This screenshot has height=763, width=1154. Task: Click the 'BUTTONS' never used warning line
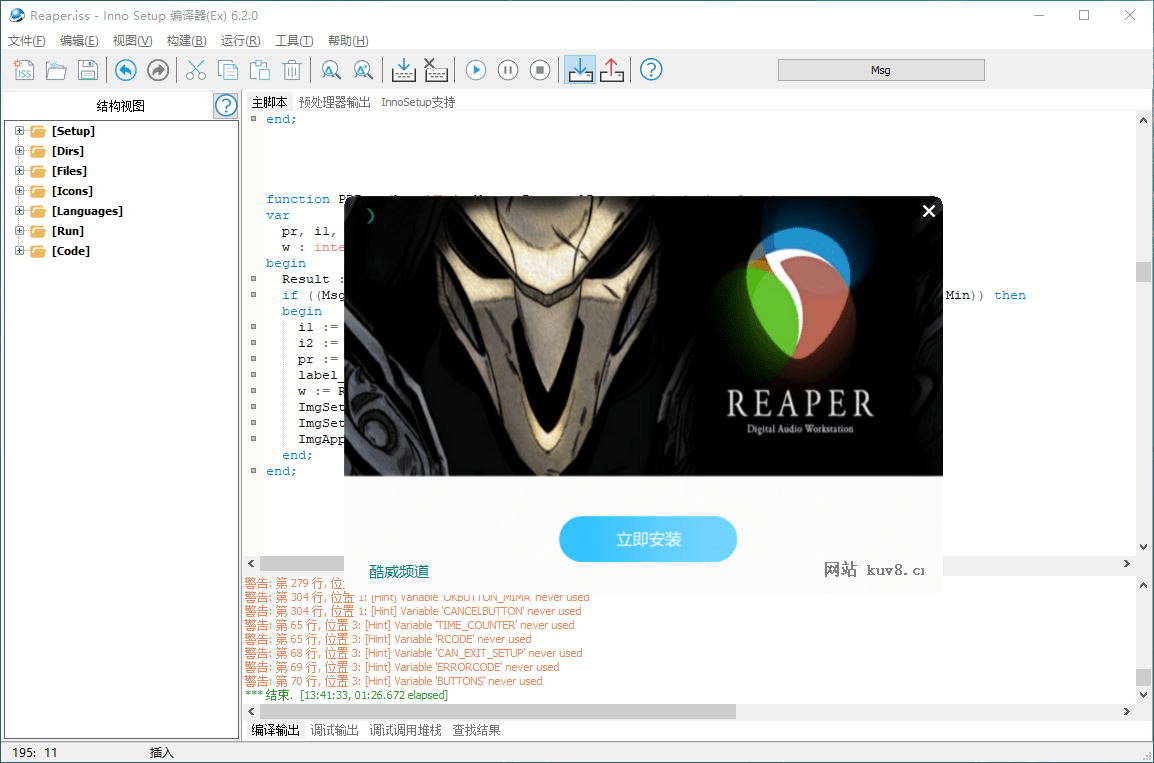coord(394,681)
